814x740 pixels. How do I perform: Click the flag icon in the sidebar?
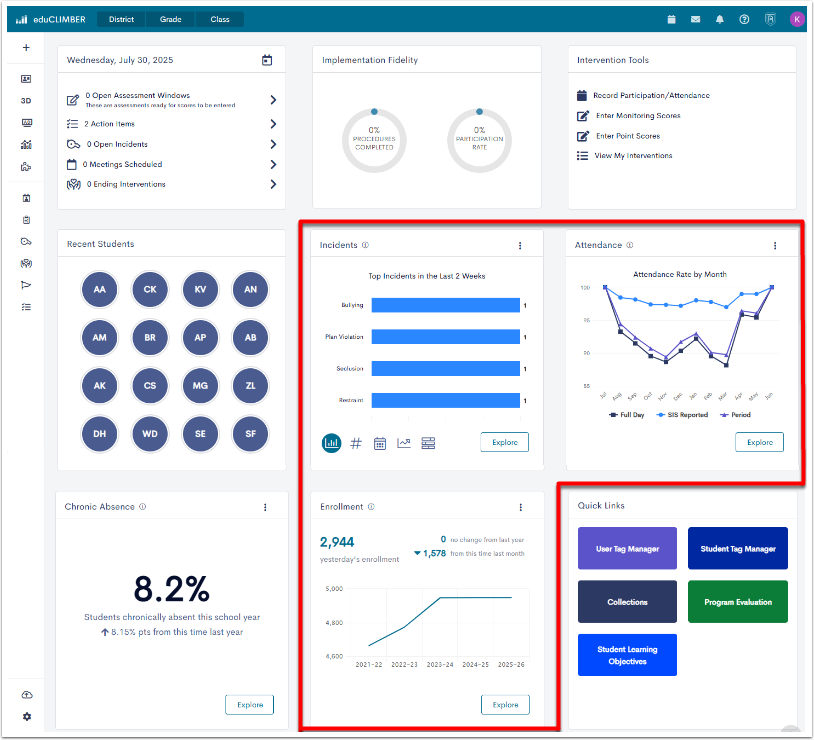pyautogui.click(x=26, y=285)
